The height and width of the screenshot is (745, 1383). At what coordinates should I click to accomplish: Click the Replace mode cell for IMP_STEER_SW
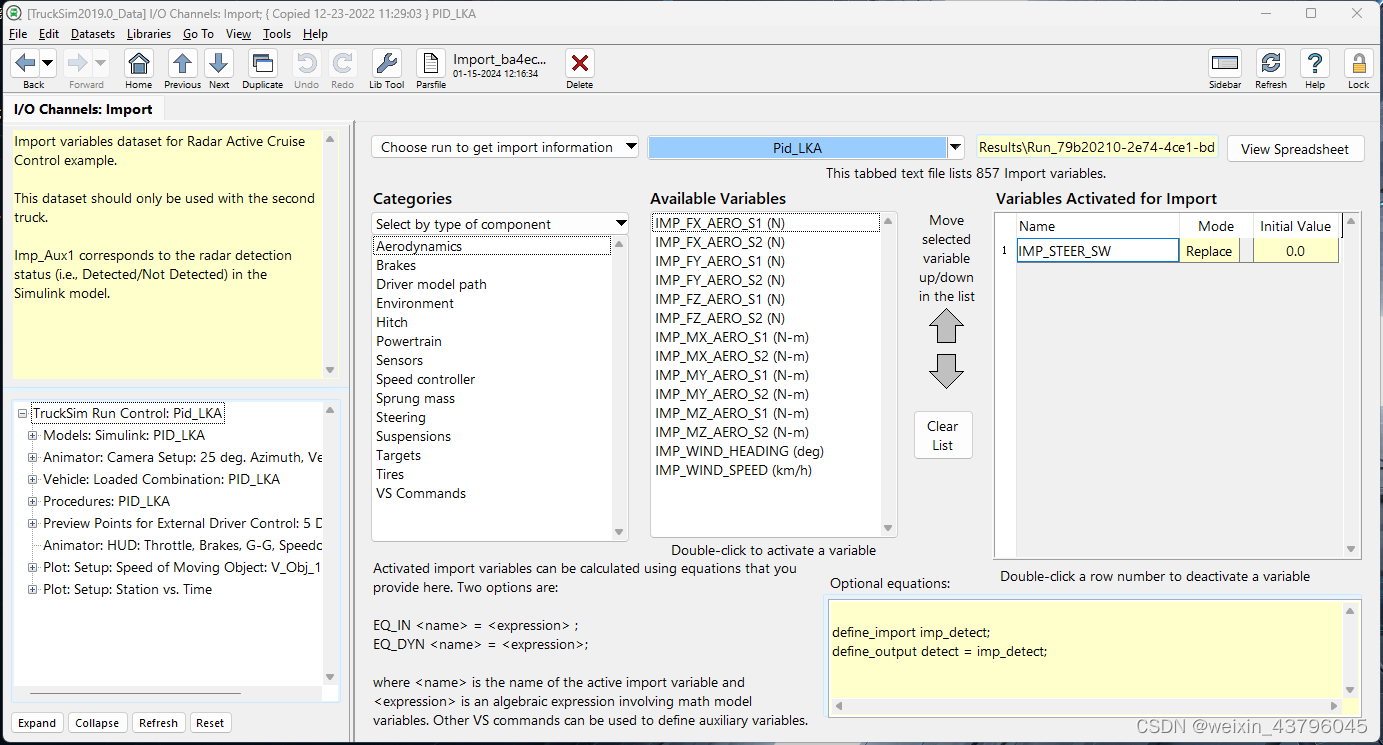click(x=1209, y=251)
